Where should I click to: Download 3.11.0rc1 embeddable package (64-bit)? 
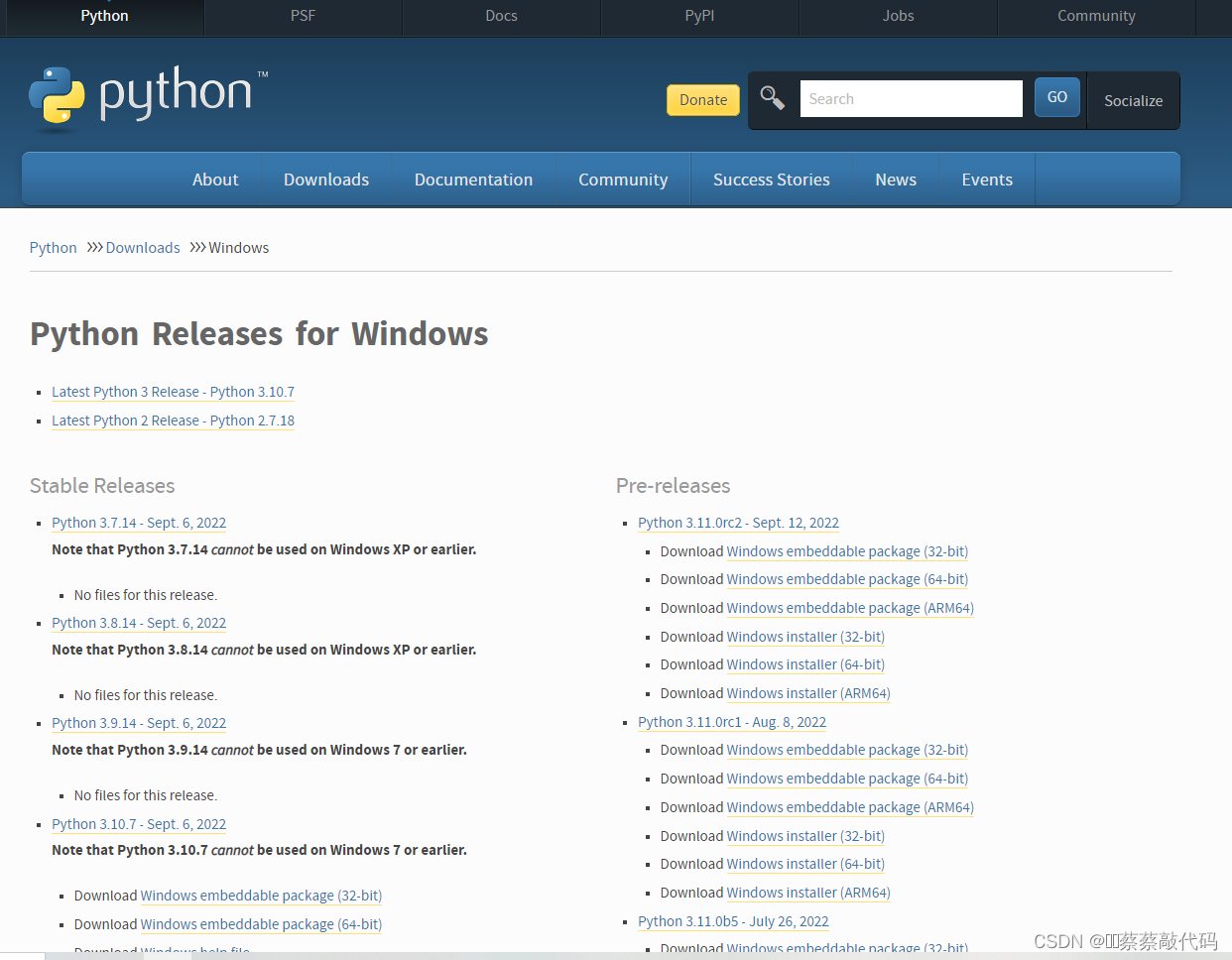847,779
